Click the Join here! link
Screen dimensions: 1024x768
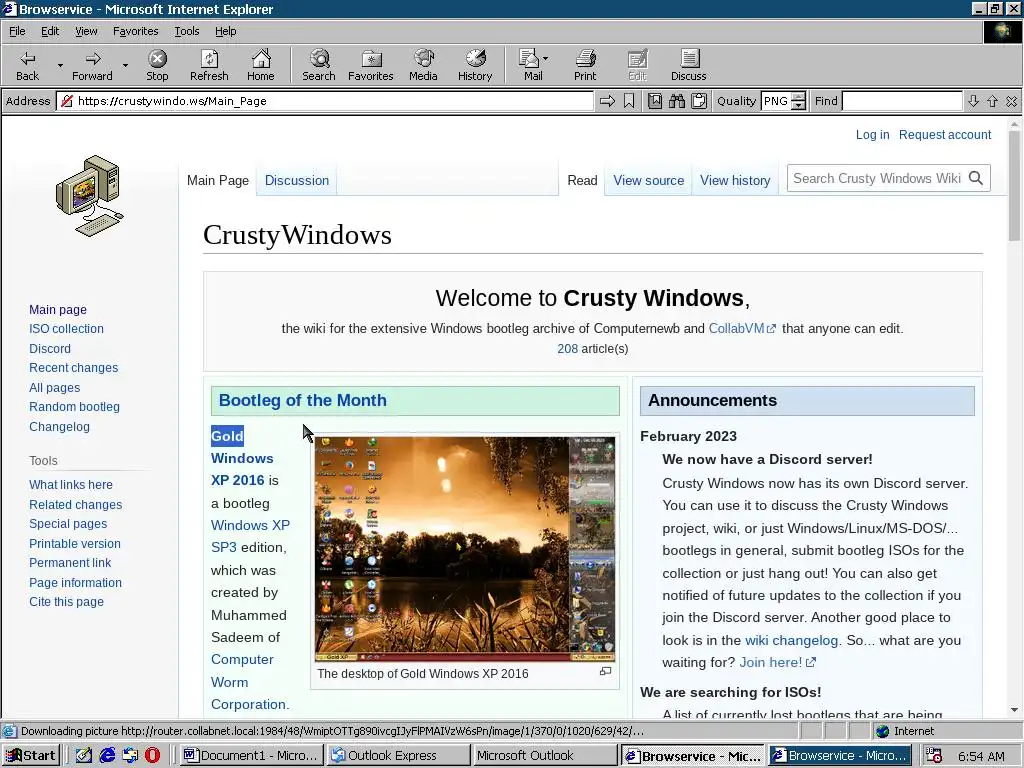click(x=777, y=662)
